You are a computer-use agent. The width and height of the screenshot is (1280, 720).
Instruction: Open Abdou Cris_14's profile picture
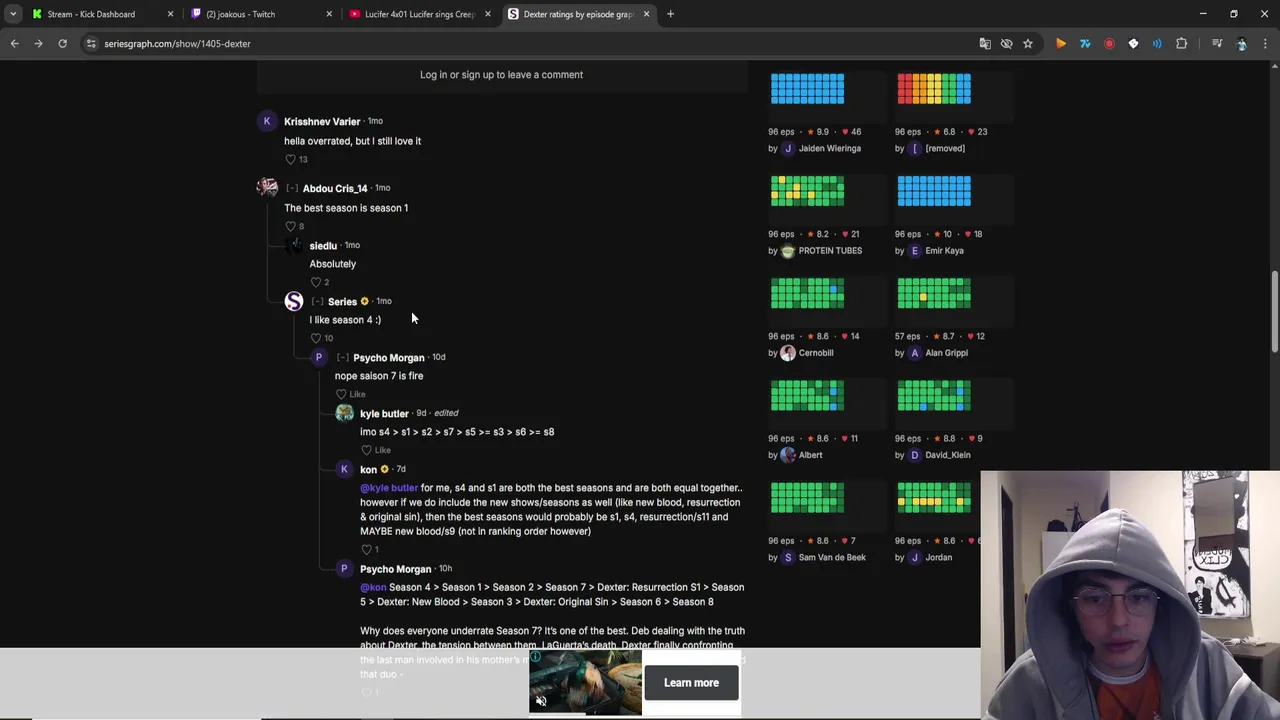pyautogui.click(x=266, y=188)
